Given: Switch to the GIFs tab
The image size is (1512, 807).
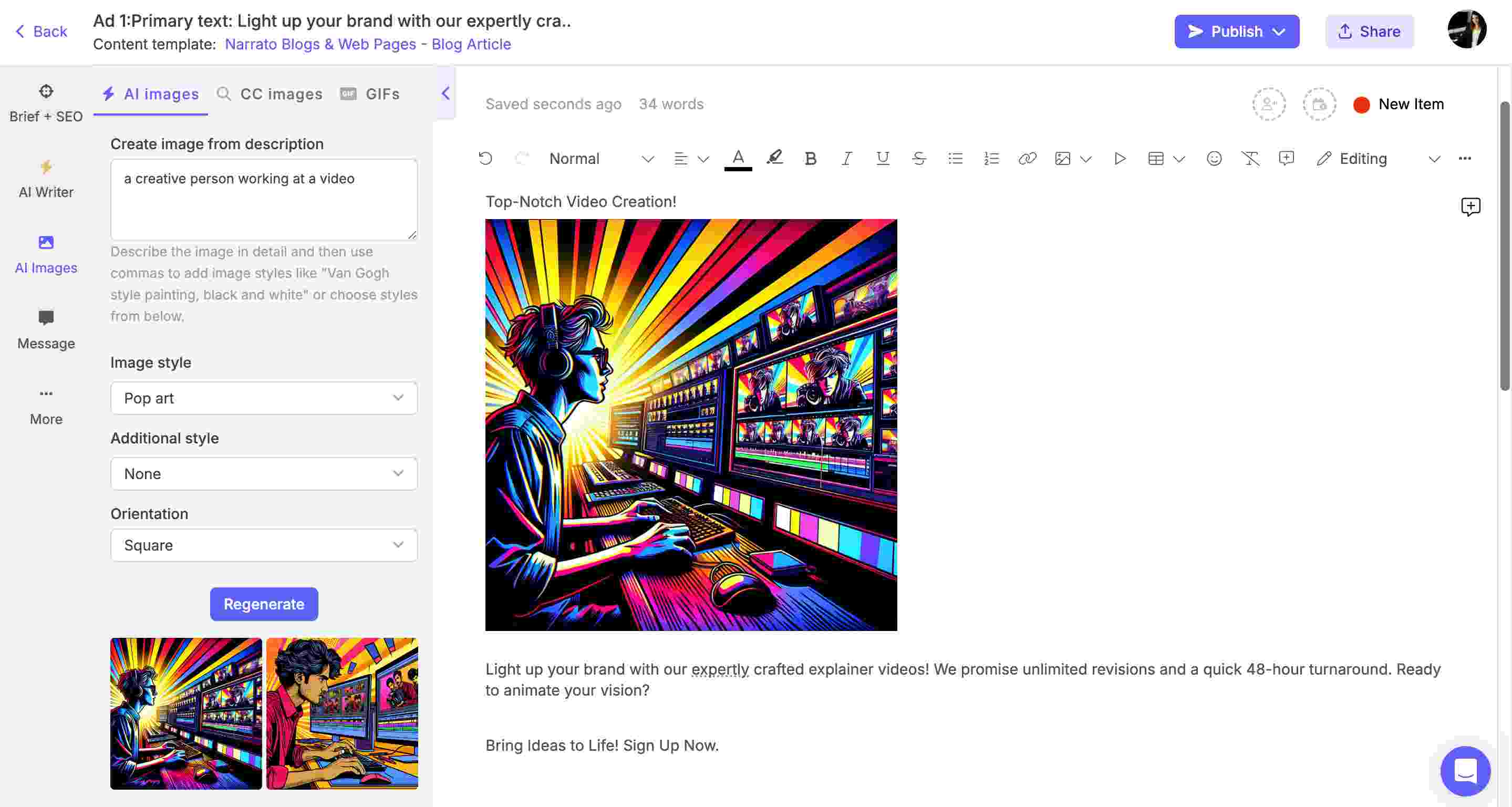Looking at the screenshot, I should tap(370, 94).
